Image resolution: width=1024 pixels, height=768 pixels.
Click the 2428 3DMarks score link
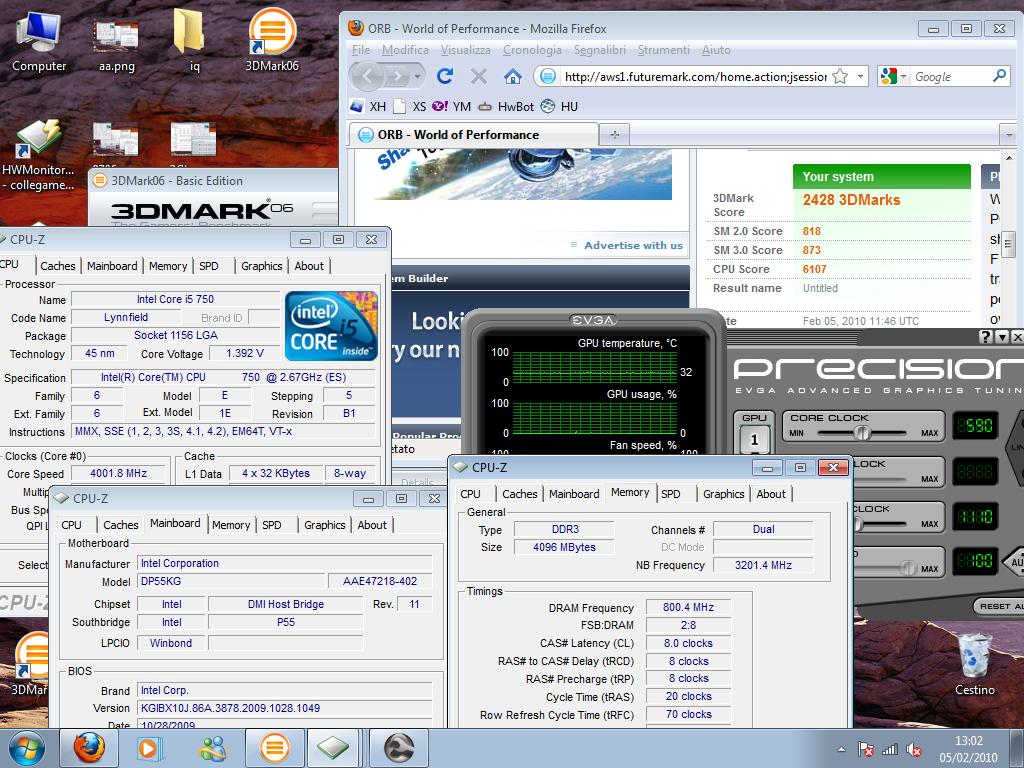point(851,200)
